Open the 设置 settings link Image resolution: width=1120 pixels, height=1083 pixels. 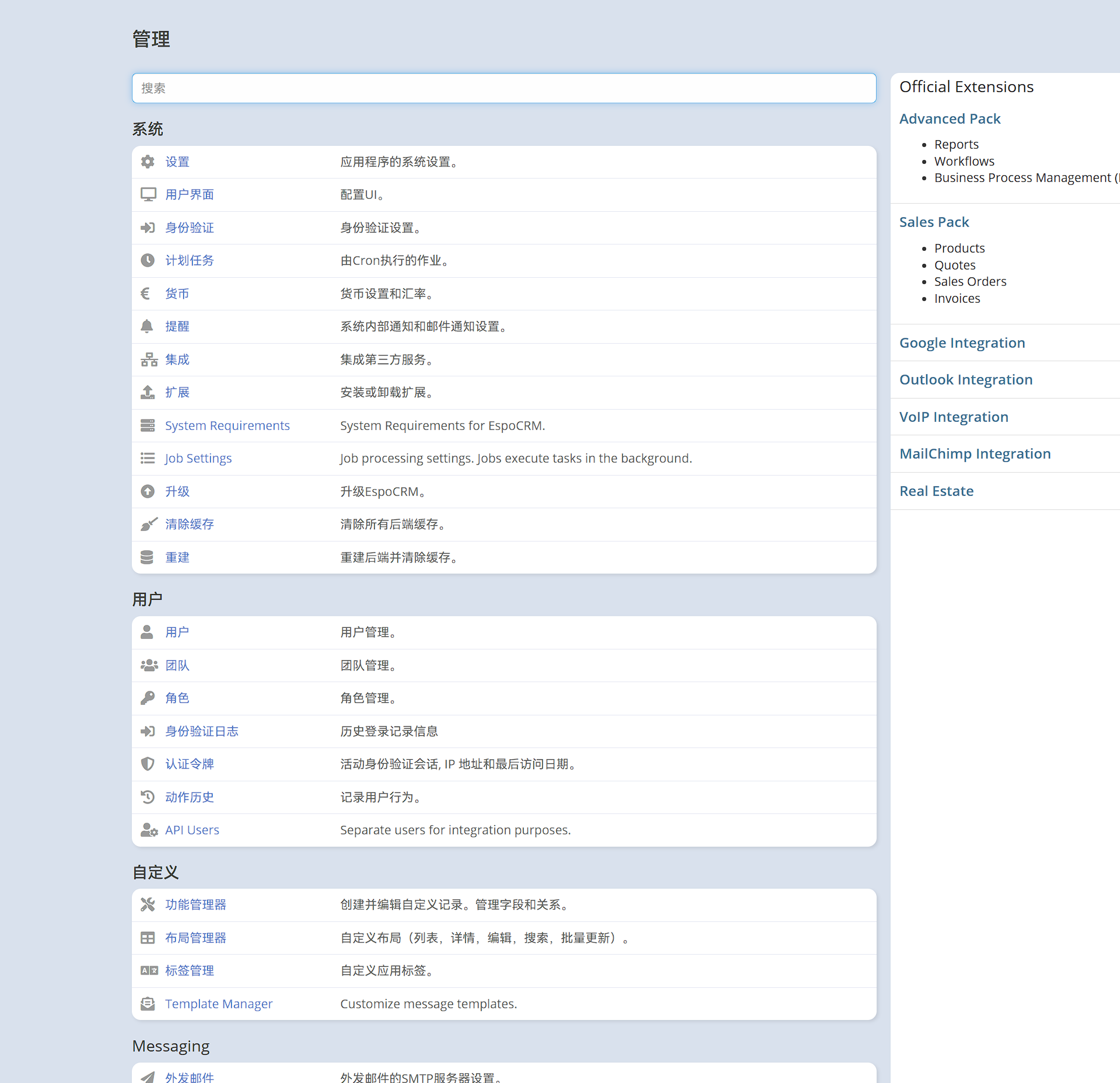pos(177,162)
